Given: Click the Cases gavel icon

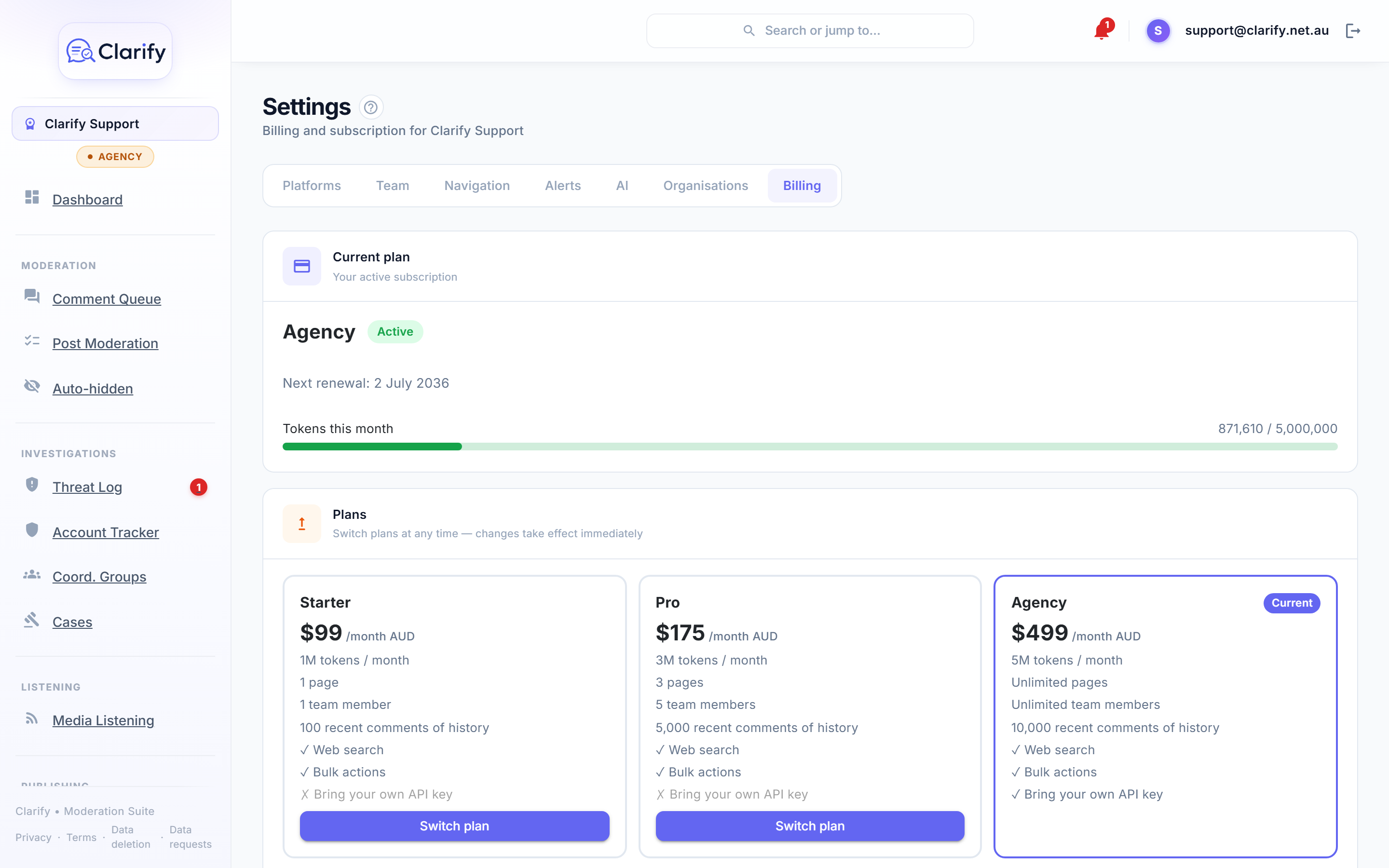Looking at the screenshot, I should pos(32,620).
